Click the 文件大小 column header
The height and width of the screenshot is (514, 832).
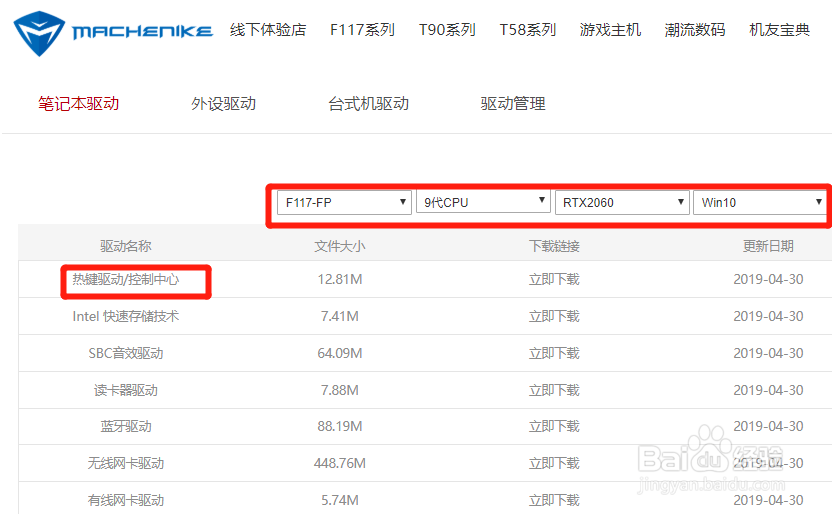(340, 246)
